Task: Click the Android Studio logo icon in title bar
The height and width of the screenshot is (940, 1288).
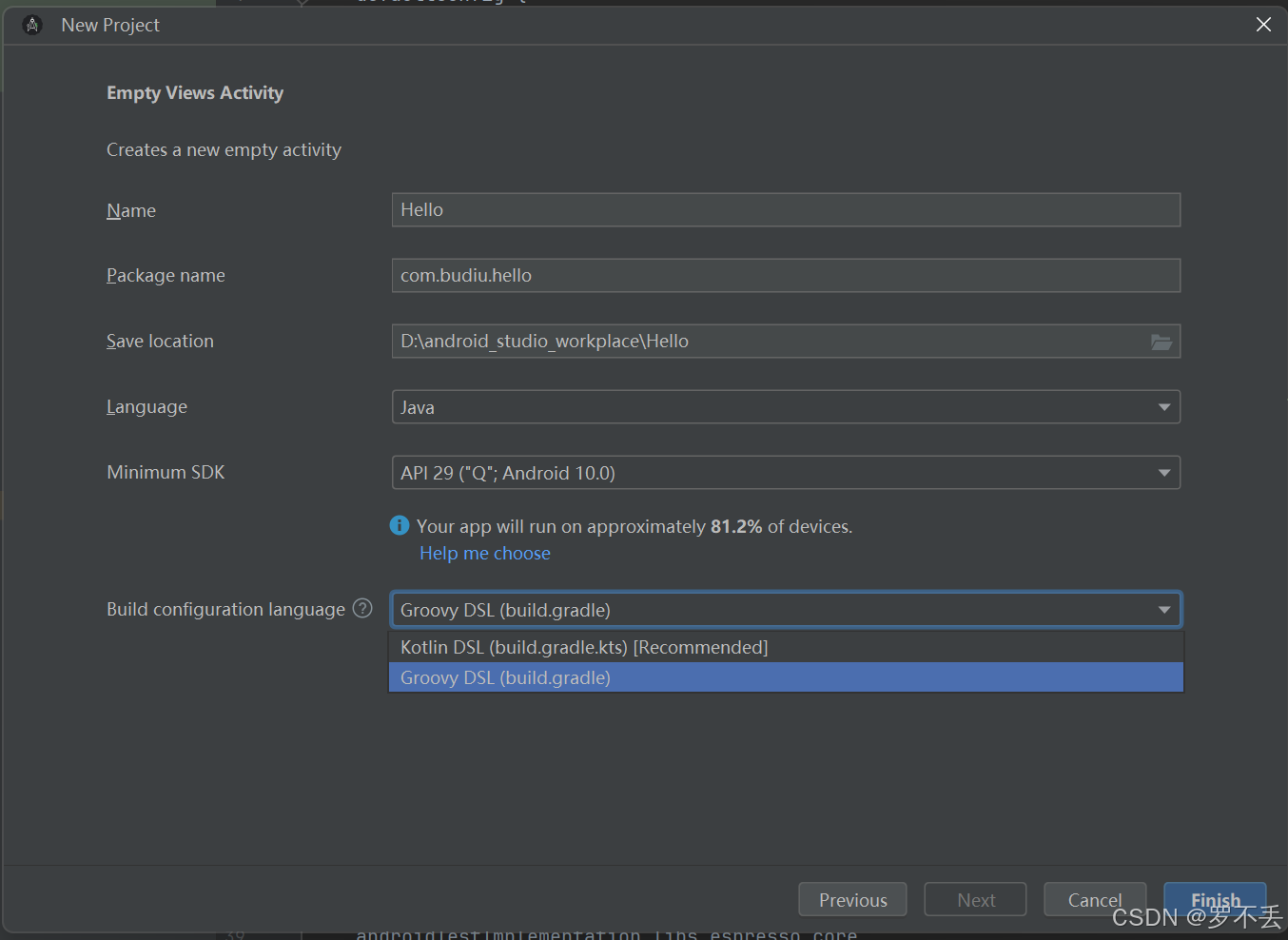Action: (32, 25)
